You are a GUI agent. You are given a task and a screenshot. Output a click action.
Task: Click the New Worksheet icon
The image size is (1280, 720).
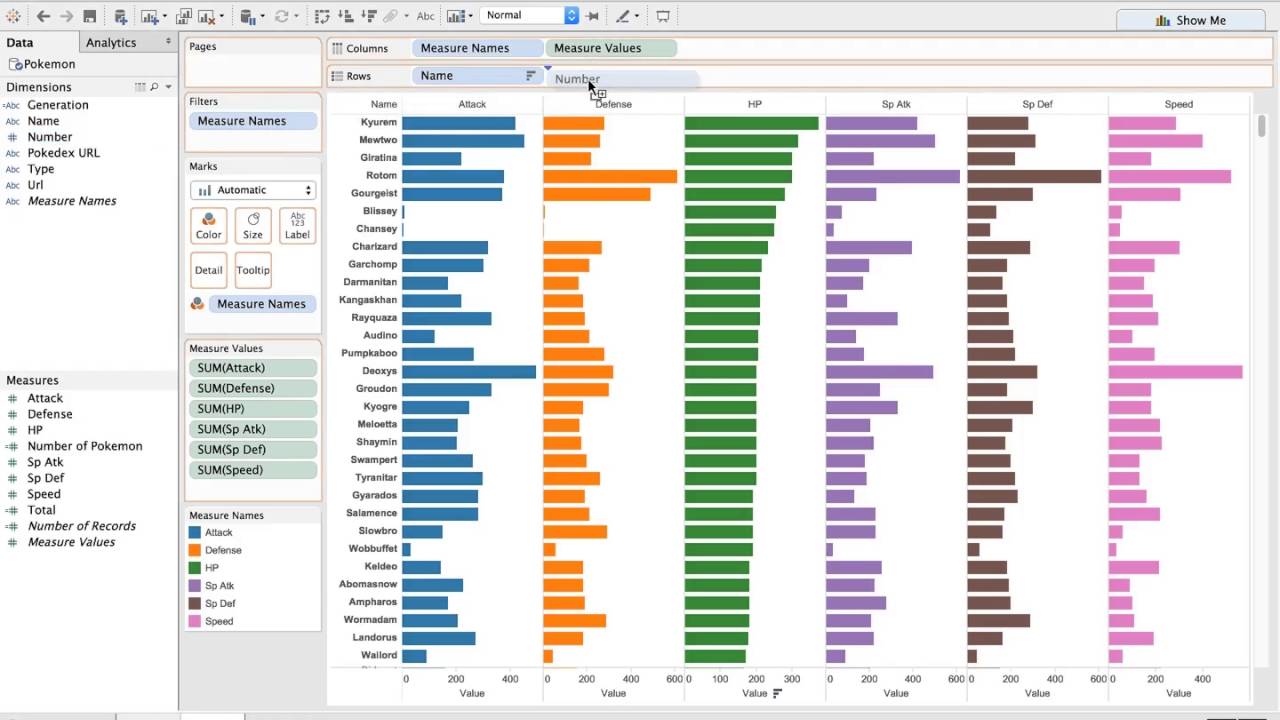(150, 16)
